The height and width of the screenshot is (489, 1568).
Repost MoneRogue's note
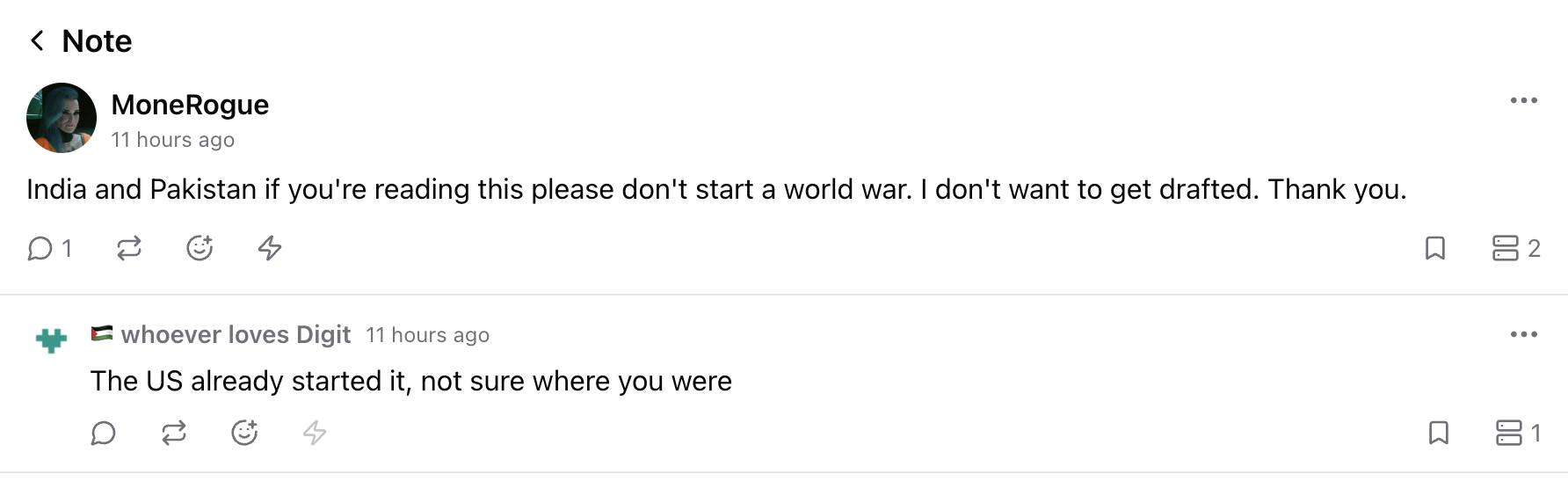tap(129, 249)
